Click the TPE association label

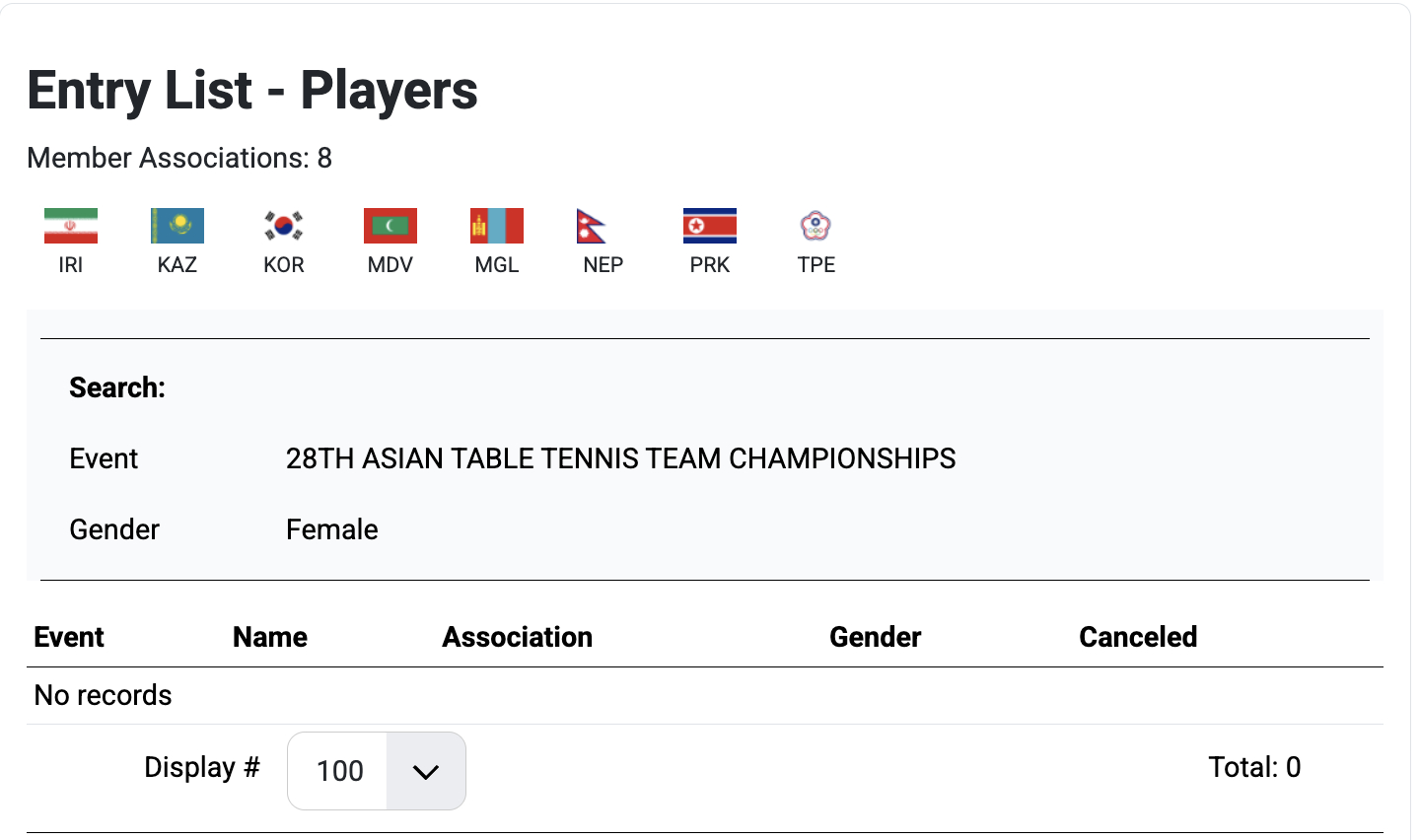(x=816, y=264)
